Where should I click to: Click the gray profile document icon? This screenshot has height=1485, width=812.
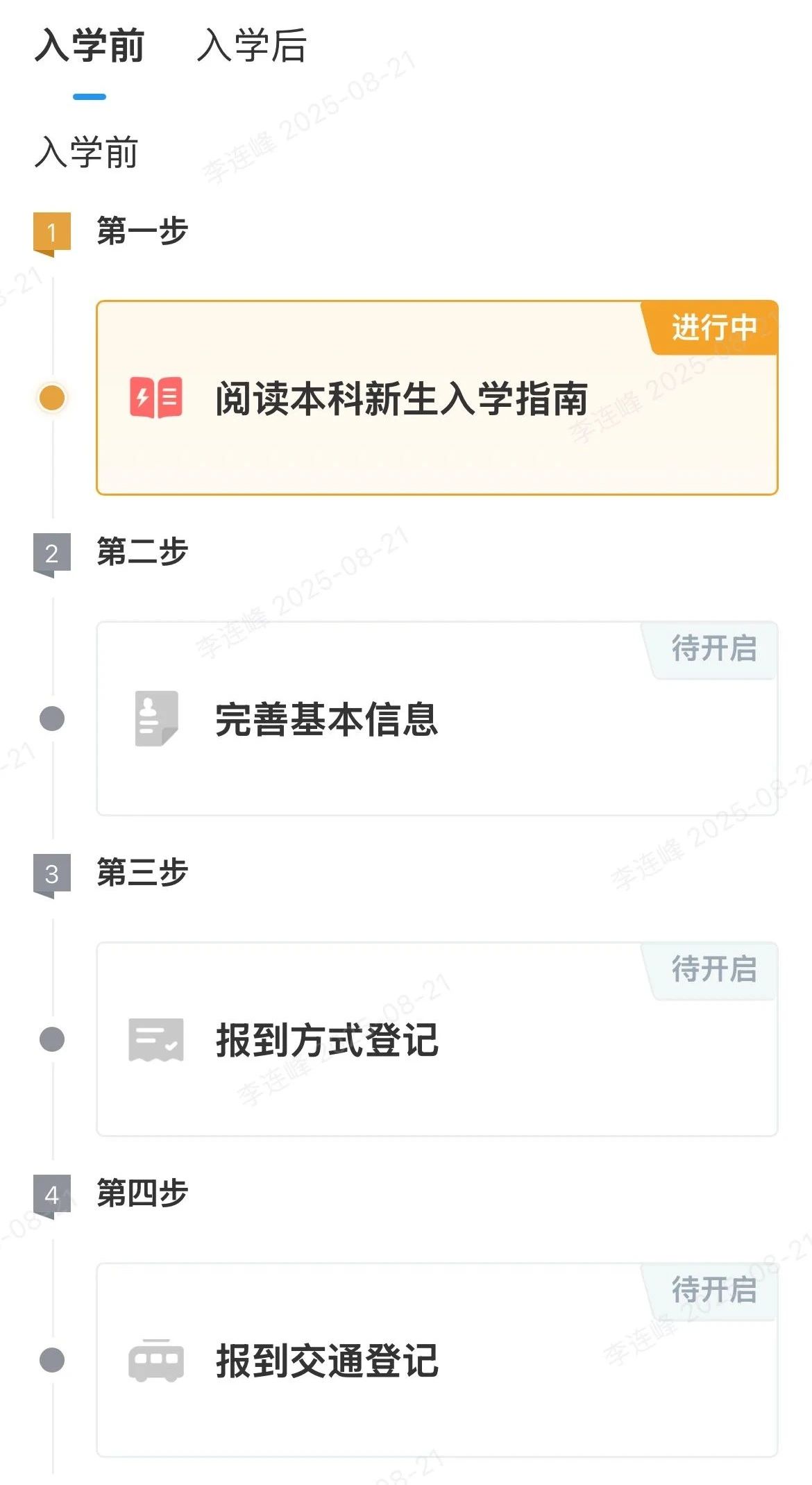tap(156, 719)
